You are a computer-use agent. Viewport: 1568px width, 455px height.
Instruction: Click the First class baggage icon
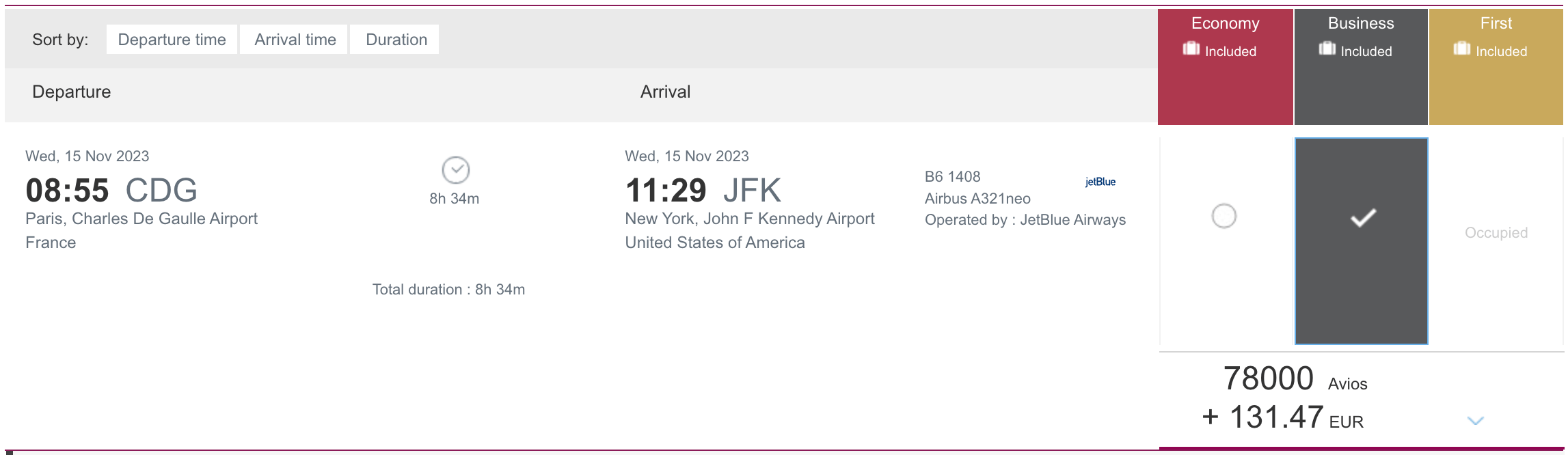pyautogui.click(x=1461, y=49)
